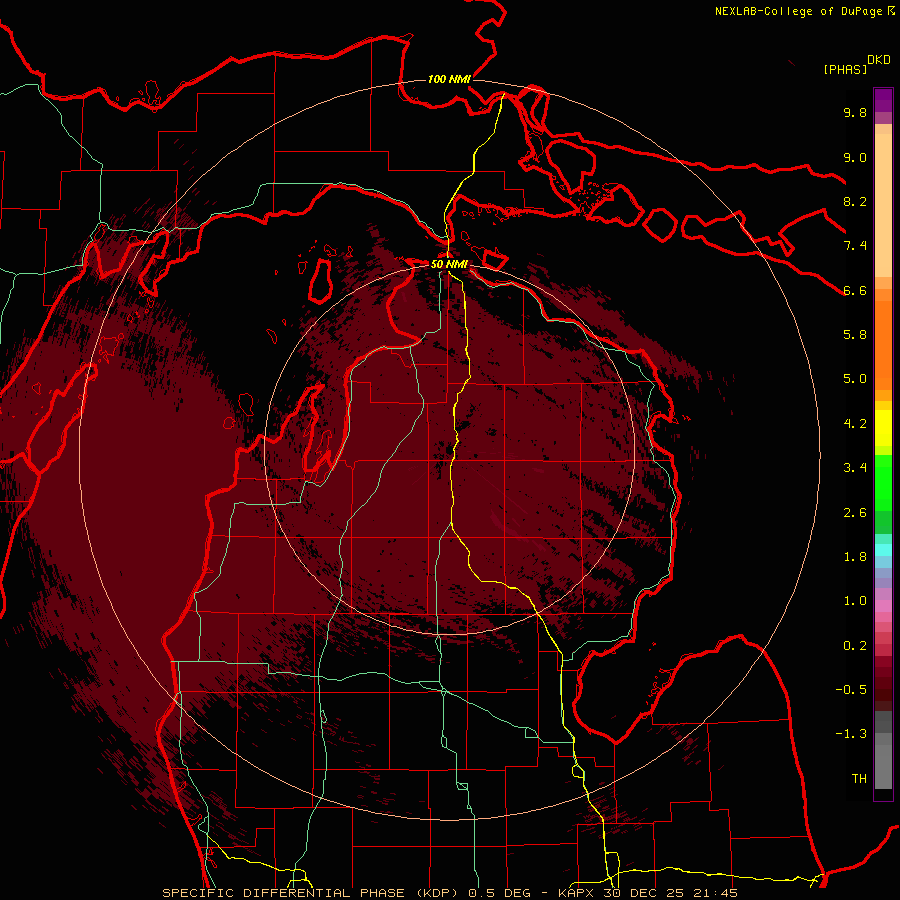Pick the bright yellow band on the color bar
This screenshot has width=900, height=900.
[x=883, y=428]
